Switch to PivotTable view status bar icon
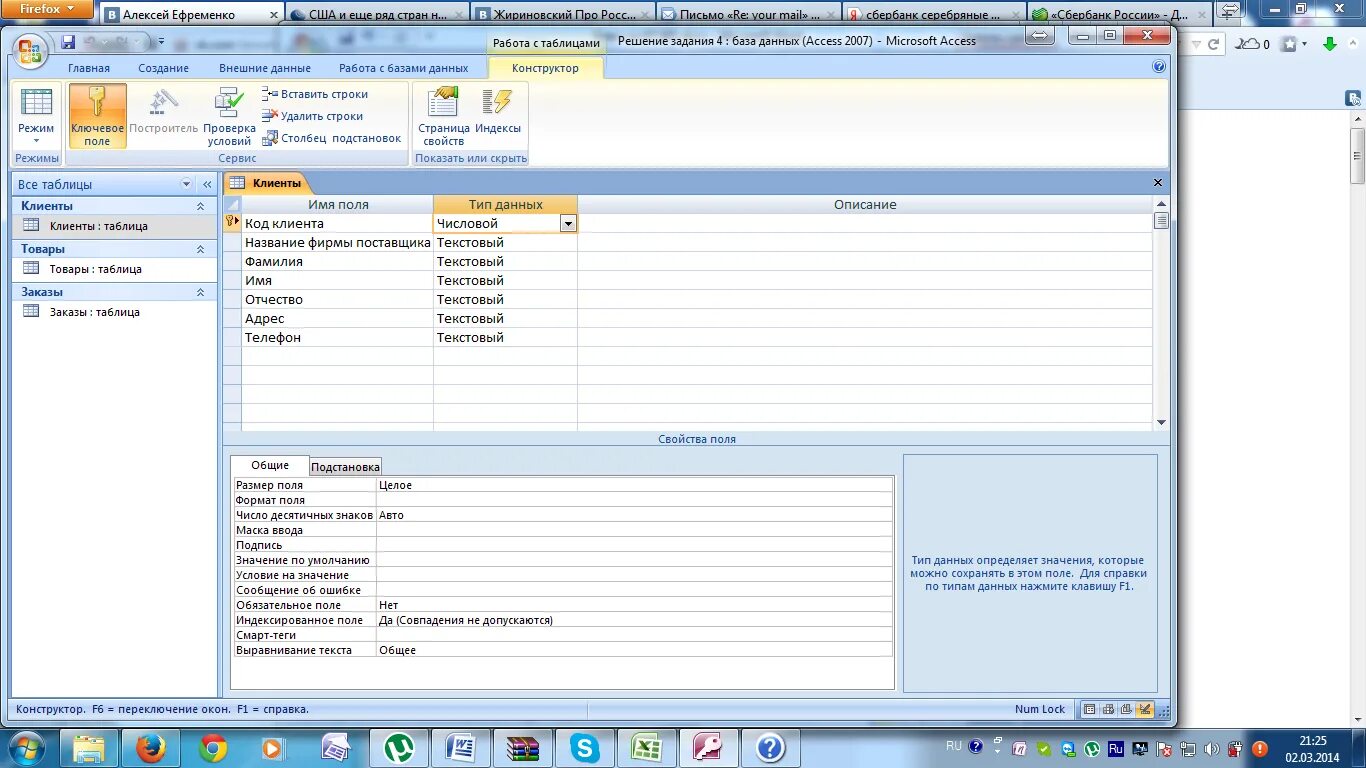 tap(1108, 709)
